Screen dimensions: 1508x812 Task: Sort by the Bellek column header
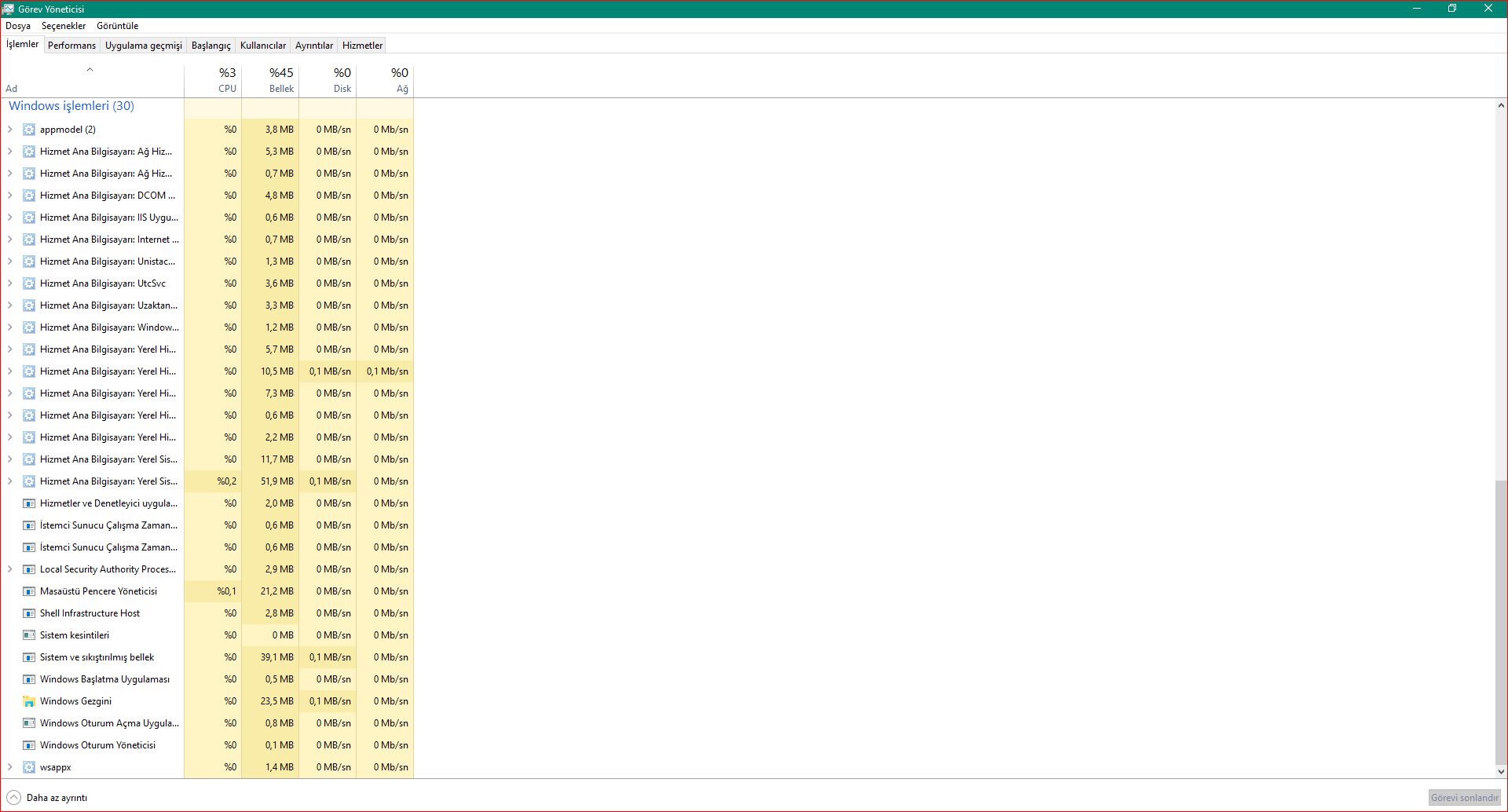[x=270, y=80]
